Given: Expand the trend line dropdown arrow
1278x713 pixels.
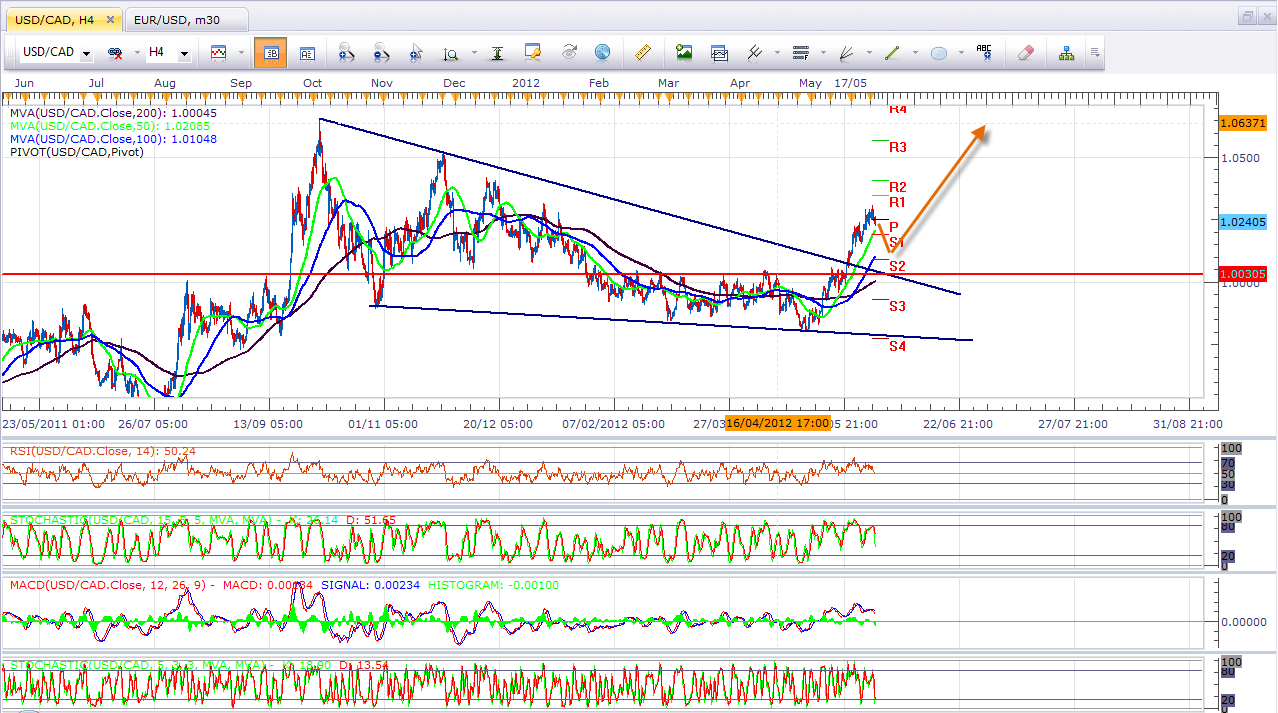Looking at the screenshot, I should coord(915,53).
